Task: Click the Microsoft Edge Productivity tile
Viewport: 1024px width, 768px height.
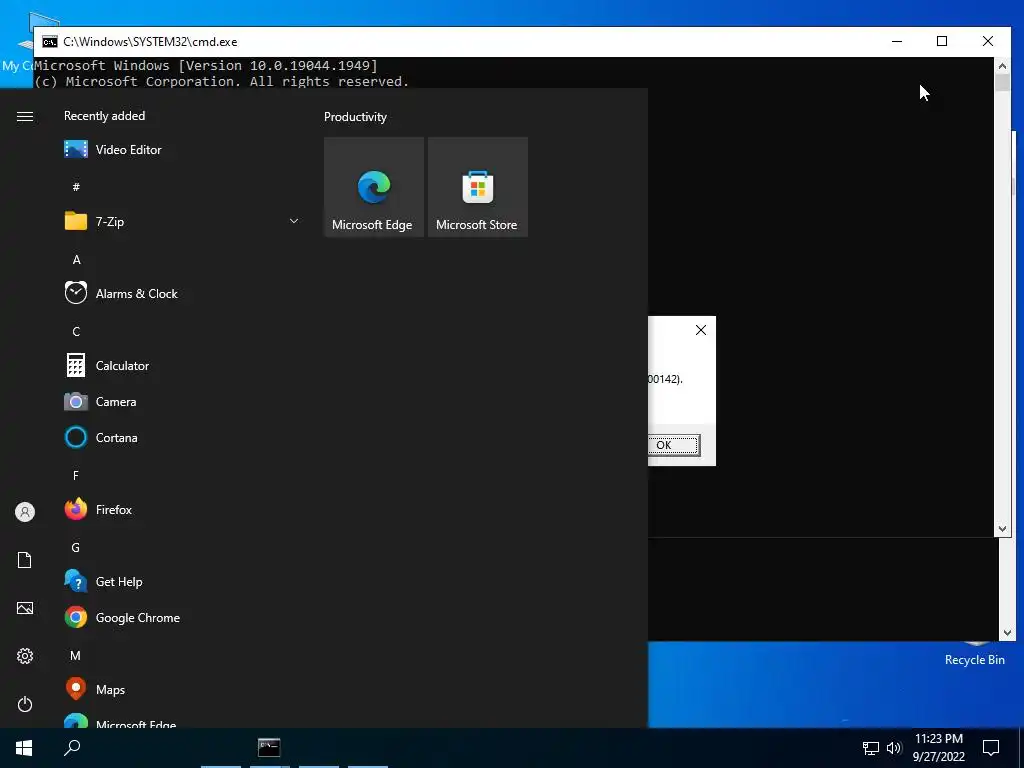Action: click(x=374, y=187)
